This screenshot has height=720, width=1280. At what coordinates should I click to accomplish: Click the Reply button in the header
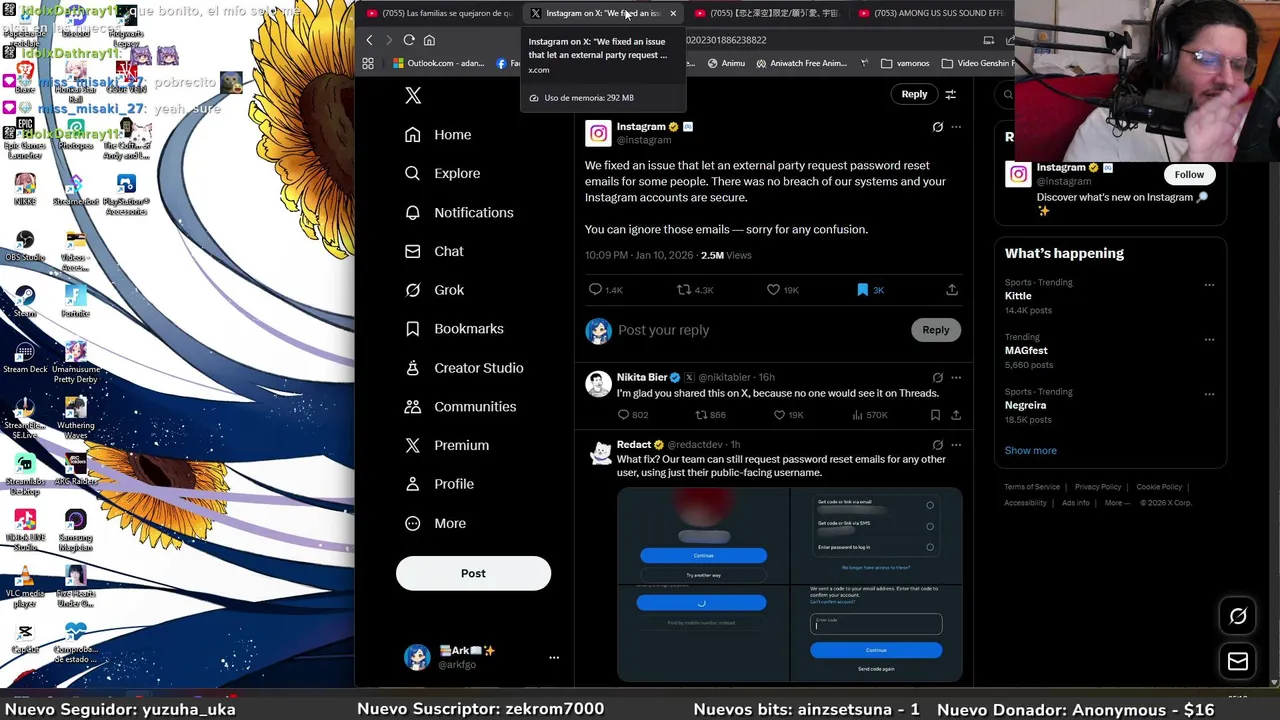click(914, 94)
